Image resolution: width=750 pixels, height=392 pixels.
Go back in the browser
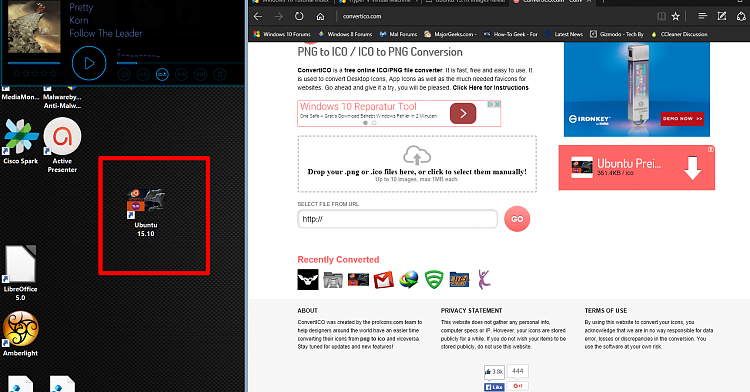coord(258,16)
